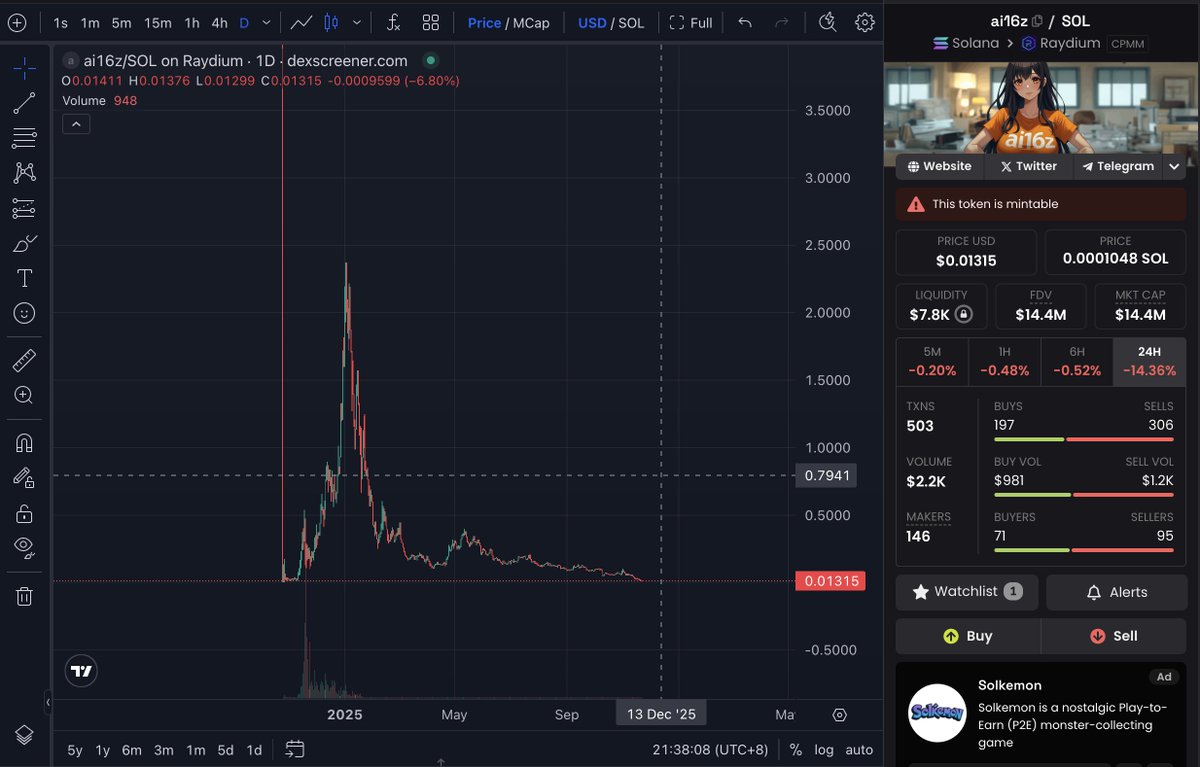The height and width of the screenshot is (767, 1200).
Task: Open the chart axis settings gear icon
Action: [x=840, y=715]
